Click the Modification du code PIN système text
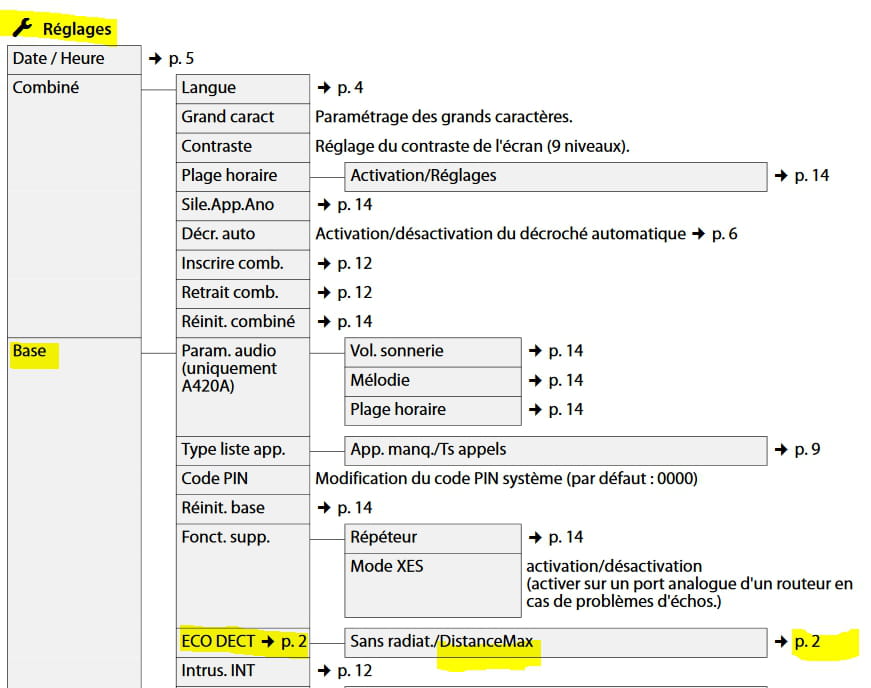Viewport: 871px width, 688px height. coord(506,479)
